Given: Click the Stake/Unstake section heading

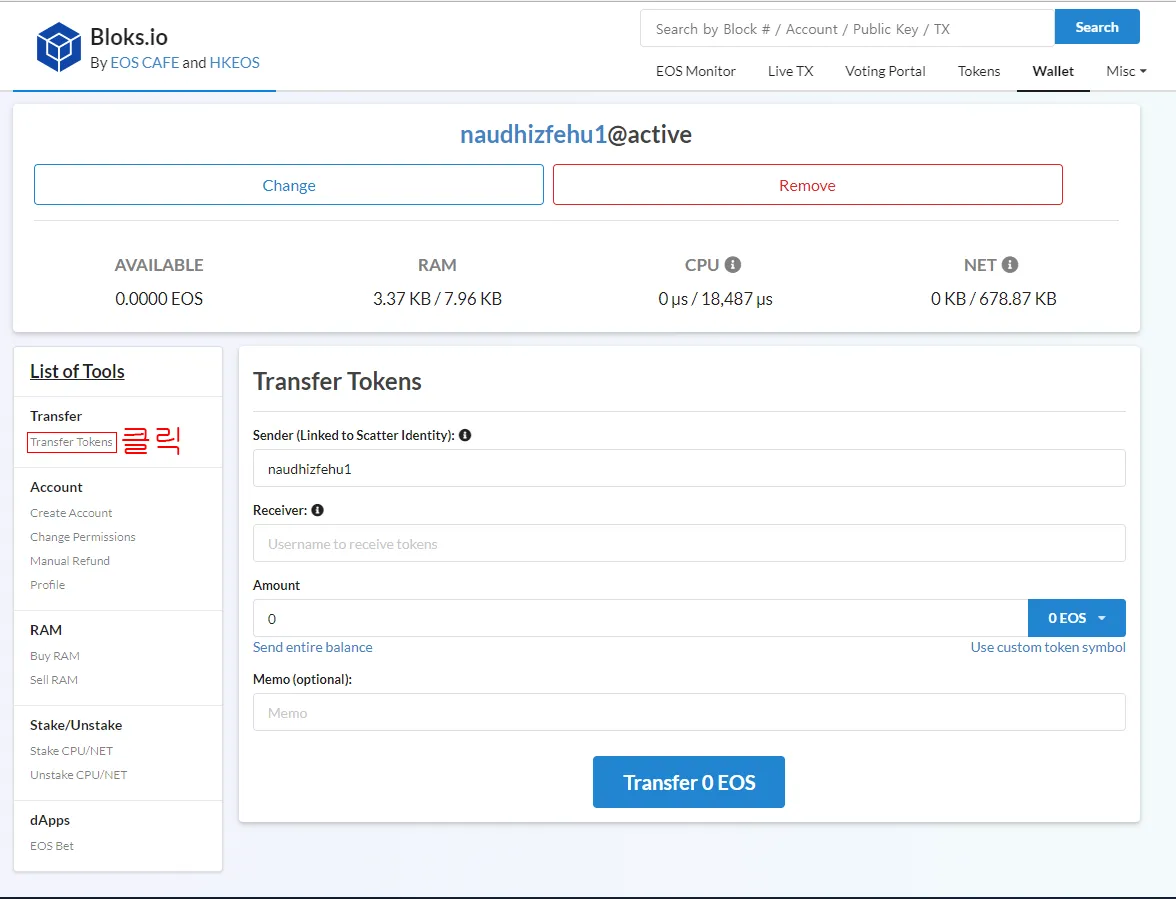Looking at the screenshot, I should tap(76, 725).
